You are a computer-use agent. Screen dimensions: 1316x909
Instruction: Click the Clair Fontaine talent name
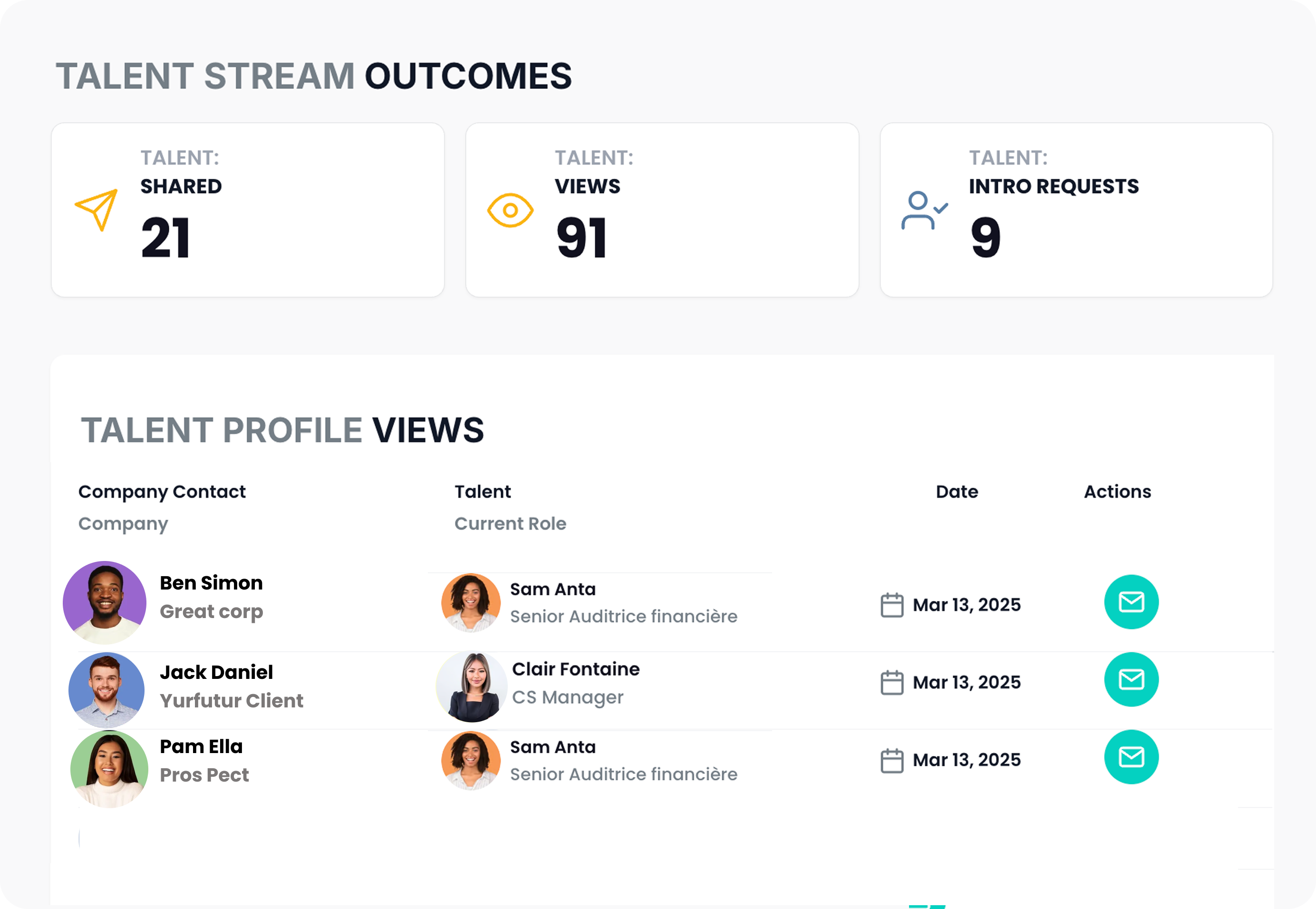click(x=576, y=668)
